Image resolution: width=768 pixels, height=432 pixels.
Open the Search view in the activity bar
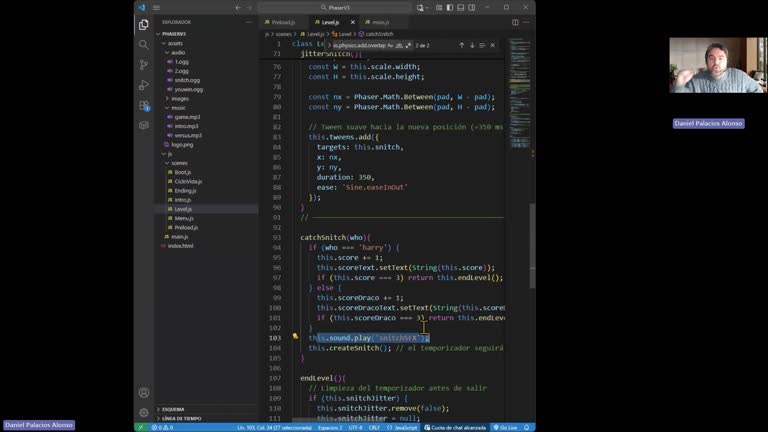click(x=144, y=45)
